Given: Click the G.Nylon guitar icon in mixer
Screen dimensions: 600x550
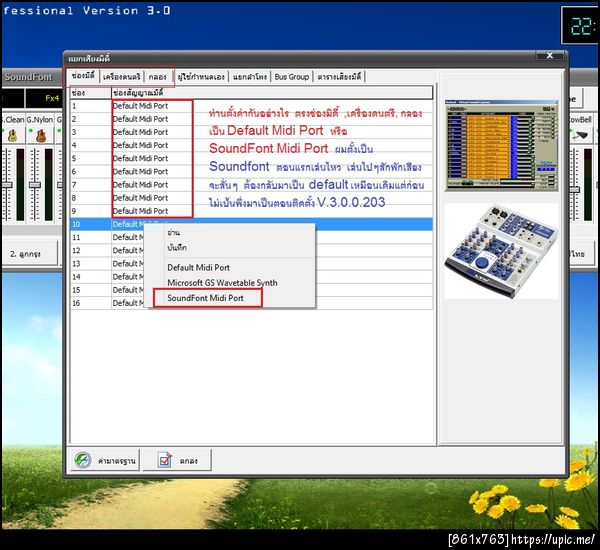Looking at the screenshot, I should [x=41, y=135].
